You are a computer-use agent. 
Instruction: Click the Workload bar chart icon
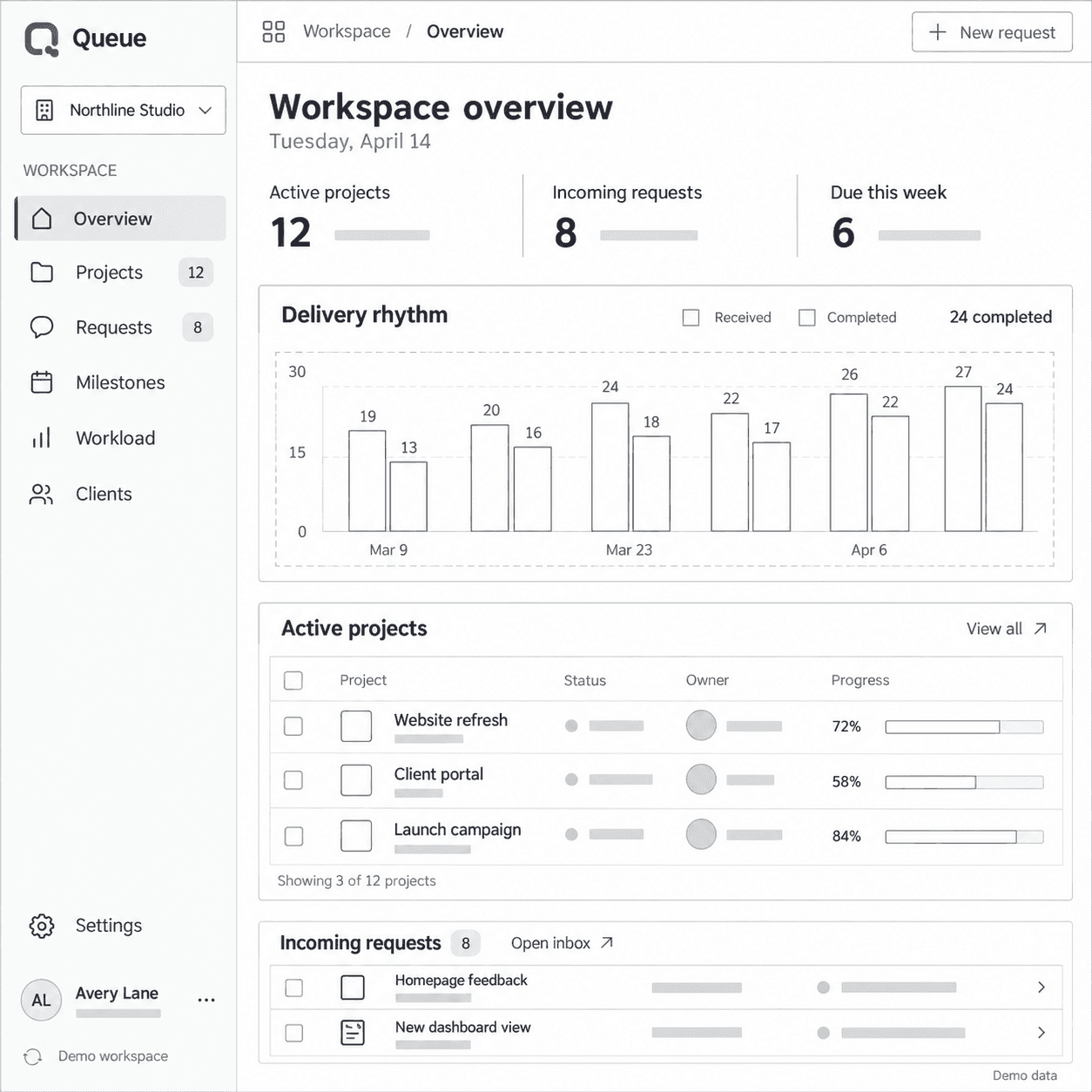(42, 438)
